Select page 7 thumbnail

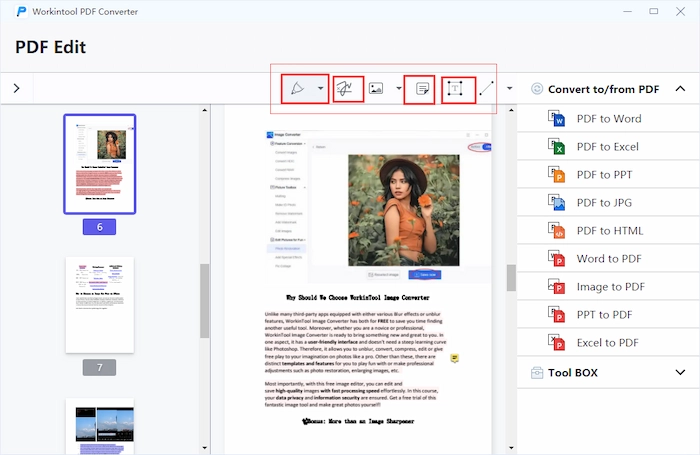pos(100,305)
